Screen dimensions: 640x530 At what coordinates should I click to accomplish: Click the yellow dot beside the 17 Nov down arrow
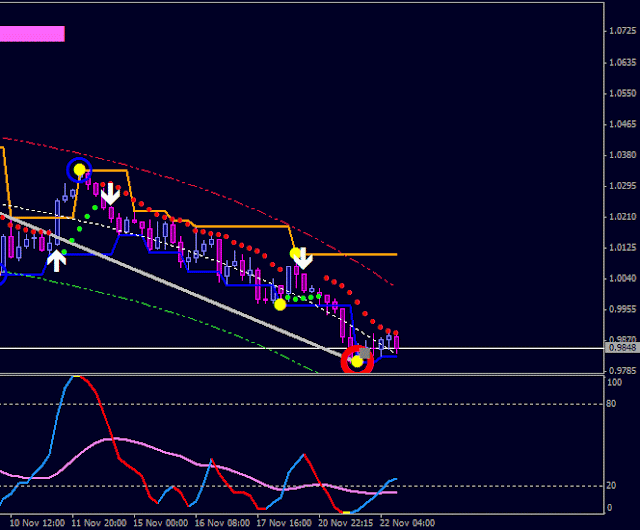pos(295,254)
